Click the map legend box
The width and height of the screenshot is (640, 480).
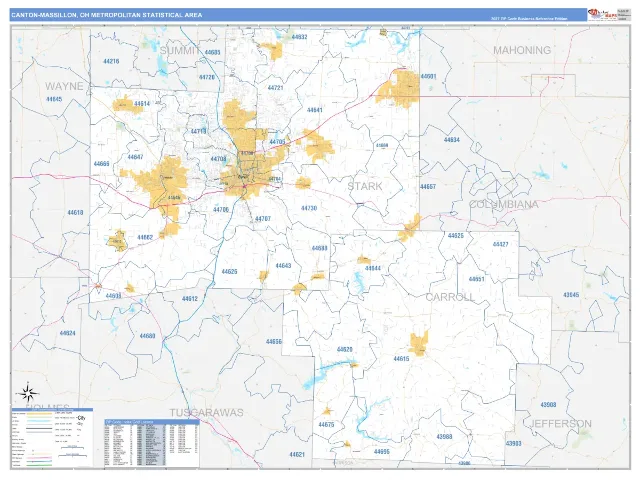52,437
